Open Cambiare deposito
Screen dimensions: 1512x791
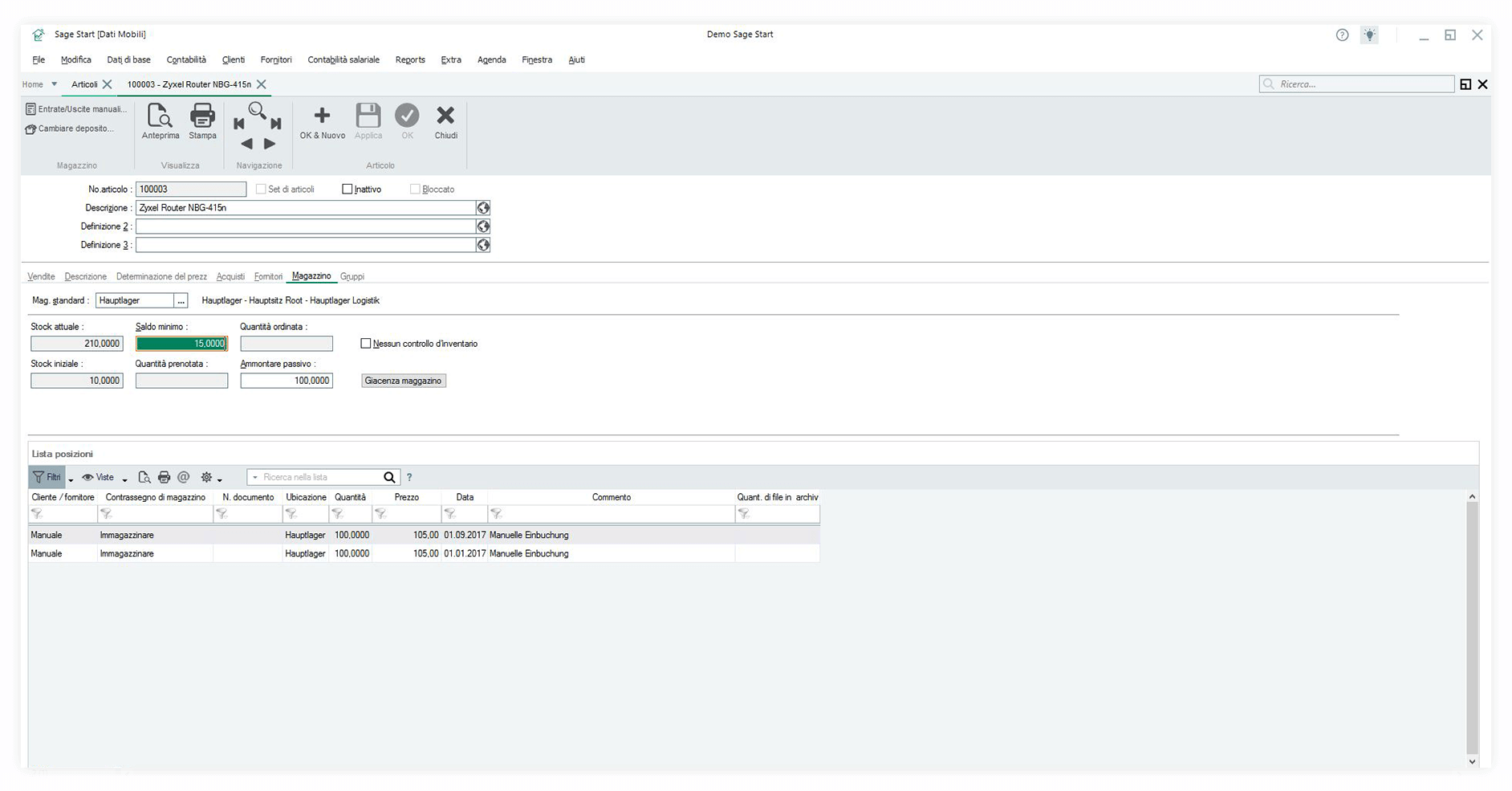(x=70, y=128)
